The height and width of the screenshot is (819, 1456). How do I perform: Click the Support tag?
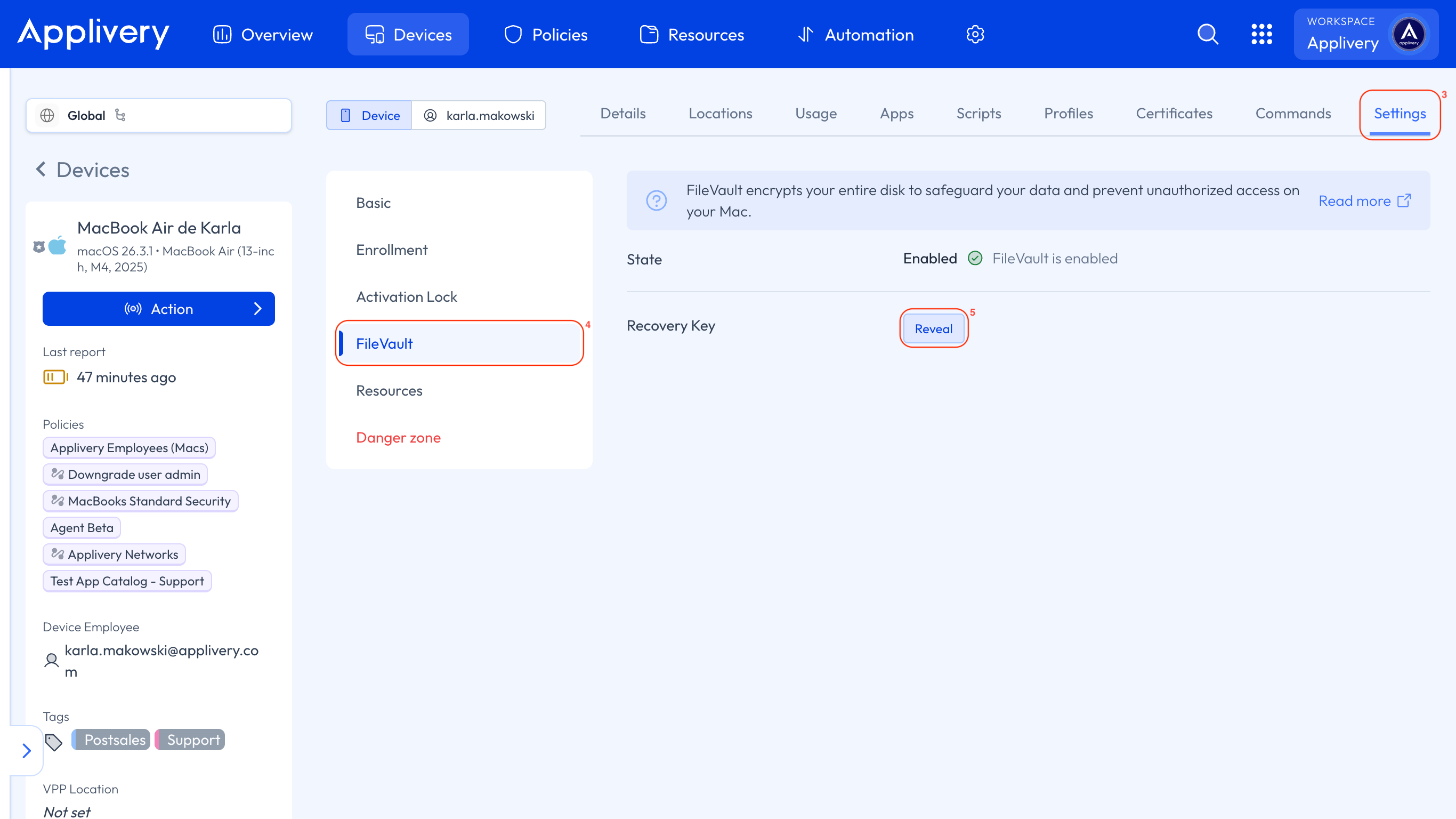[190, 740]
